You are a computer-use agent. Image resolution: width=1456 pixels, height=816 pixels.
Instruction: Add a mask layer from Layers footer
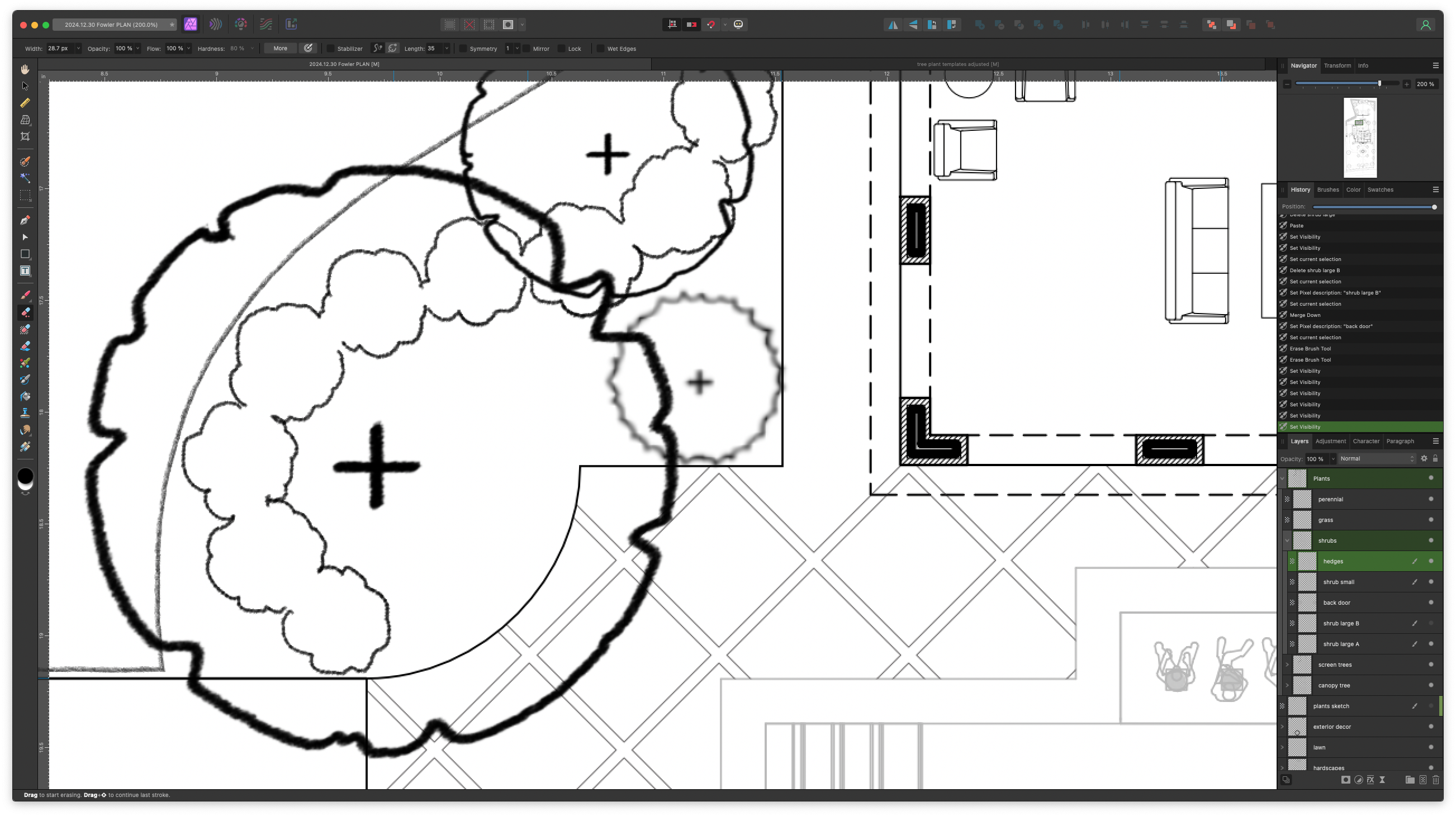pos(1345,780)
